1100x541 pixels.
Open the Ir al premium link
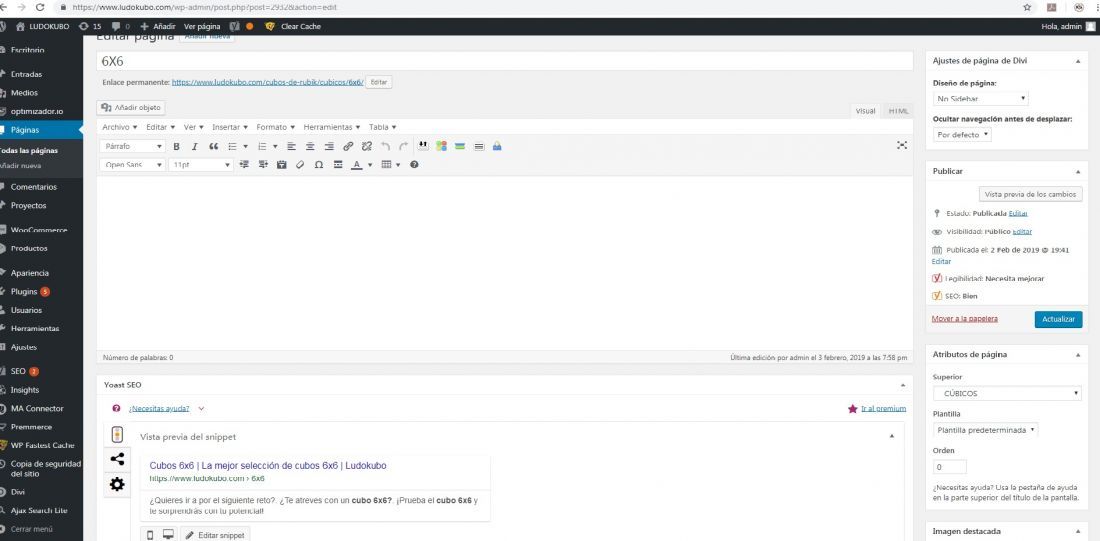coord(883,408)
